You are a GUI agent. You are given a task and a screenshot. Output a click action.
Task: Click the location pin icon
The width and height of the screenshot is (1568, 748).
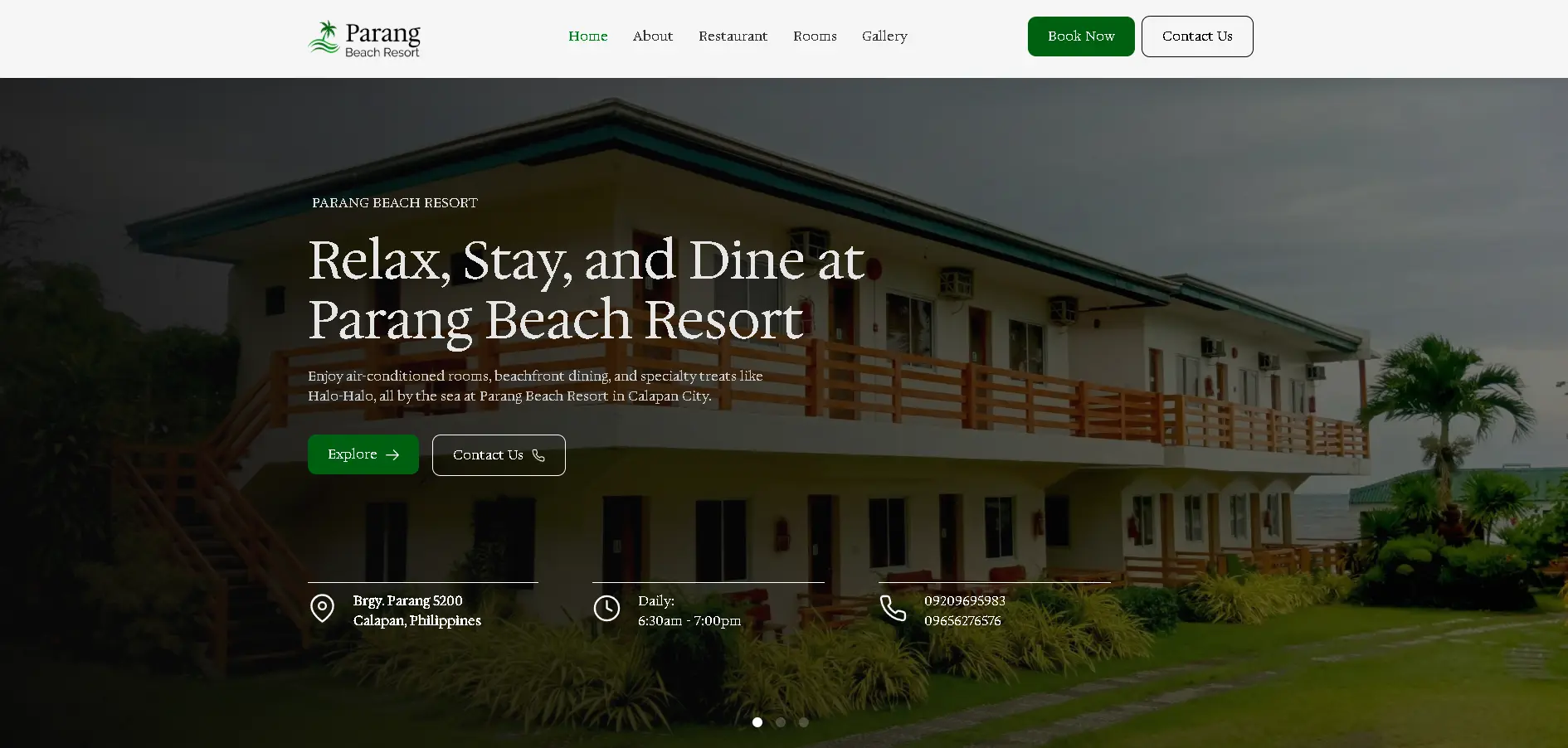322,609
